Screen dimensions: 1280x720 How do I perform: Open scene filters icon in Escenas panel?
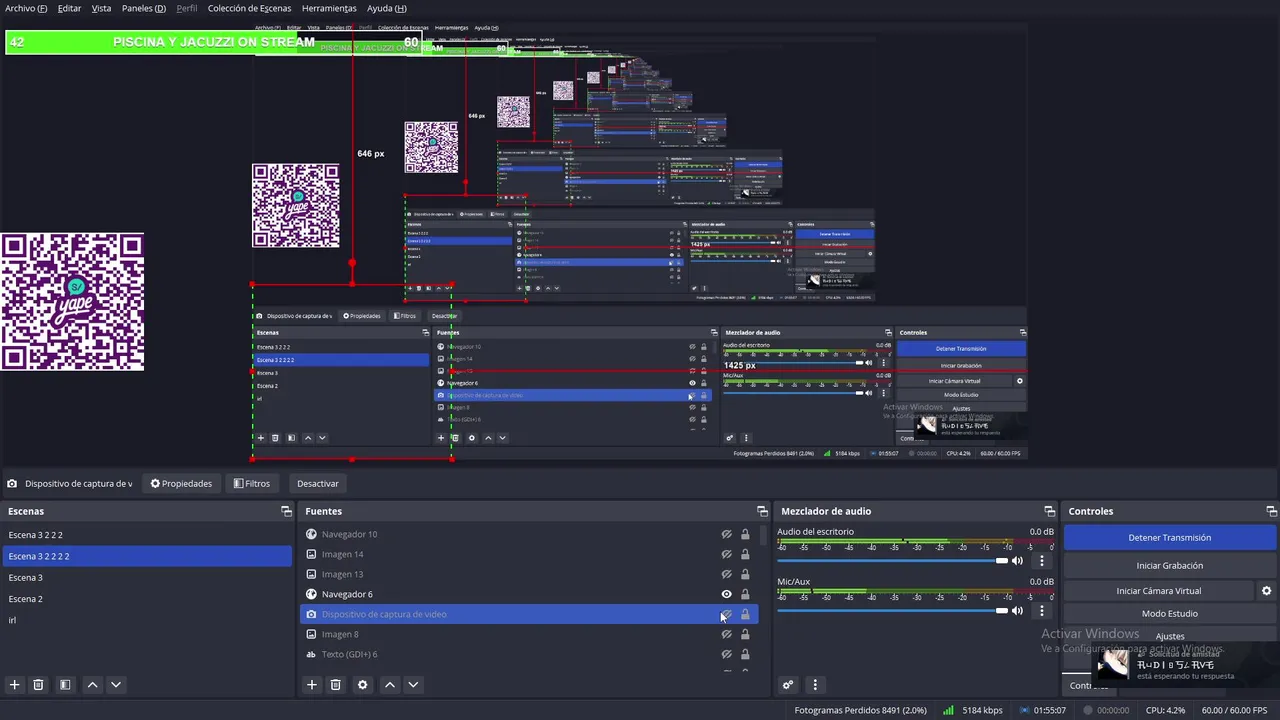click(65, 685)
